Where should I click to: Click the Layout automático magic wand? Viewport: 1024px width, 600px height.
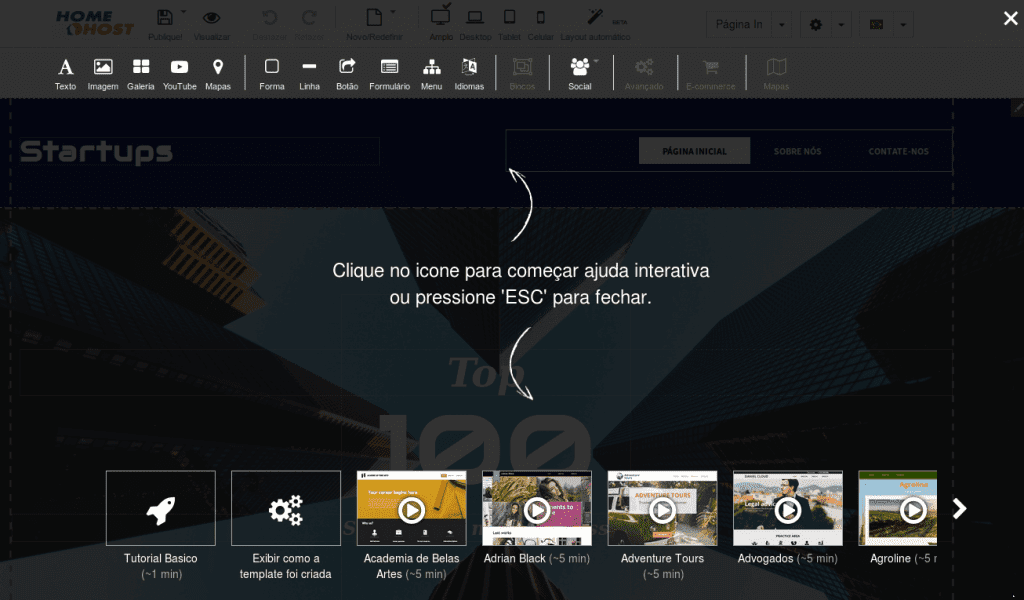(595, 17)
